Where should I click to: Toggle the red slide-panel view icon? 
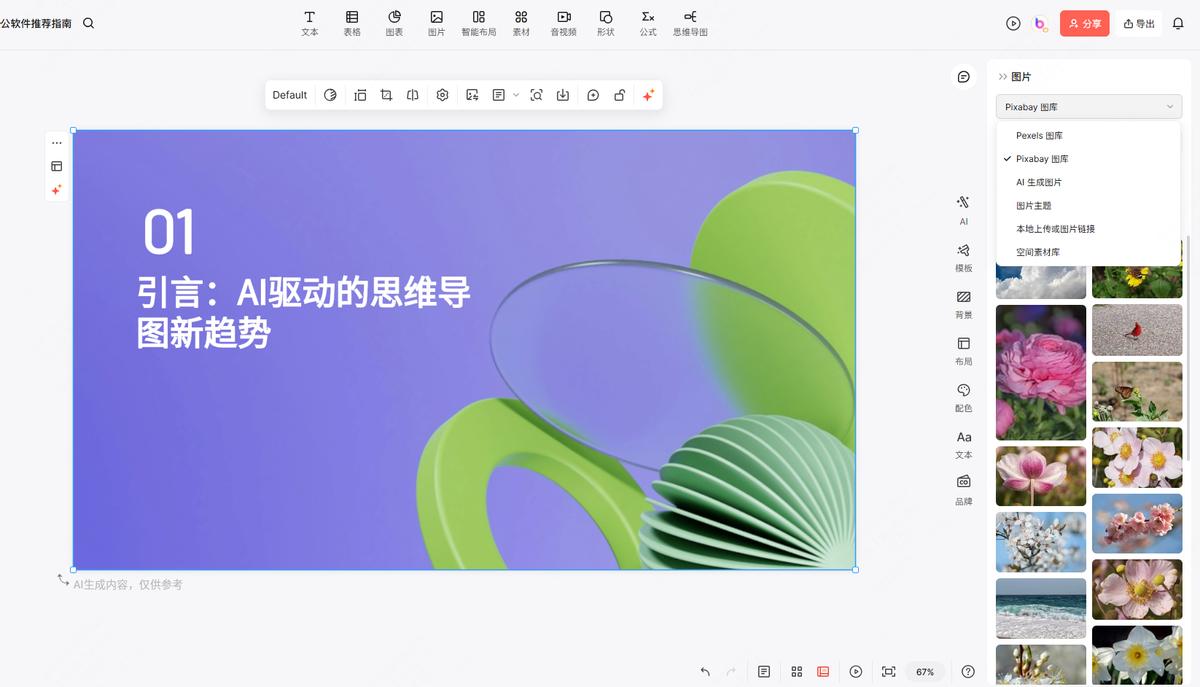tap(823, 672)
